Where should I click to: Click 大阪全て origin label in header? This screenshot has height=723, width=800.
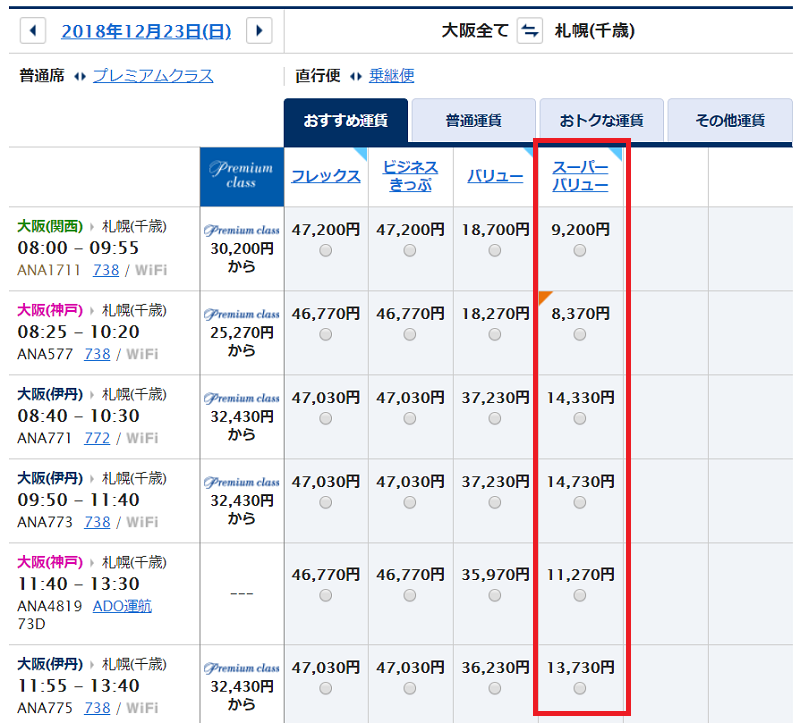(475, 31)
